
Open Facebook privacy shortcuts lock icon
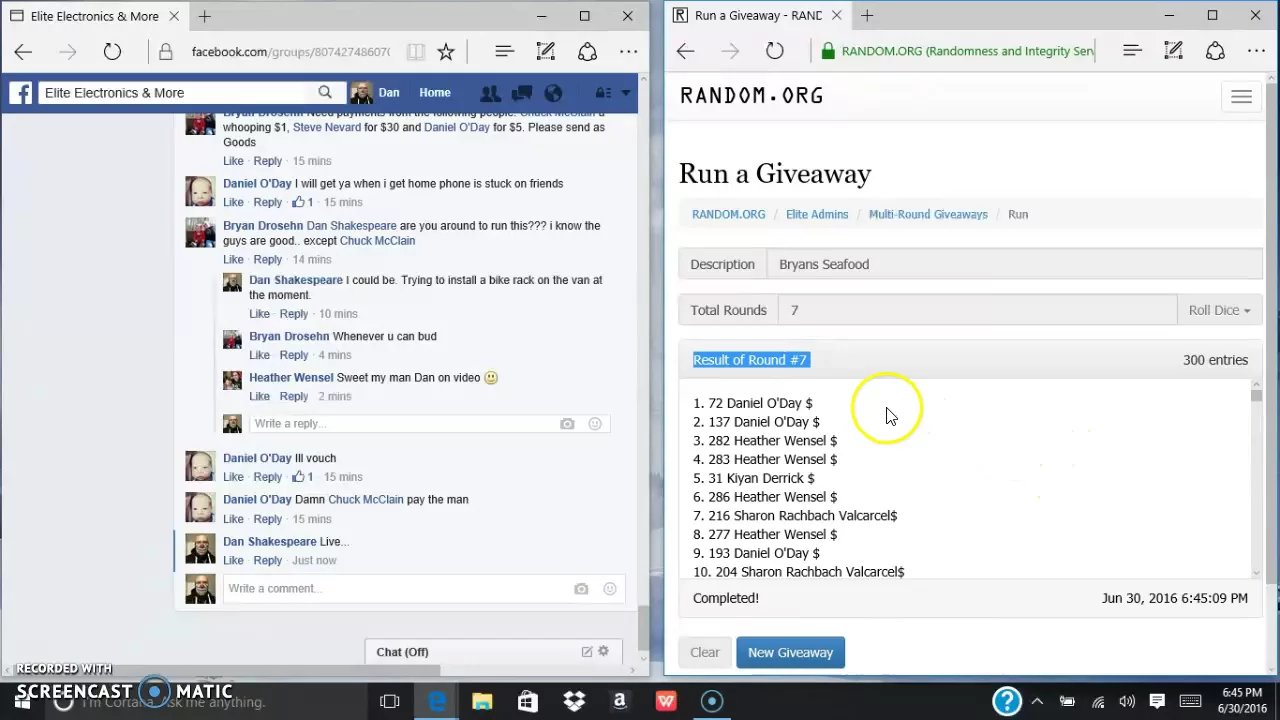tap(603, 93)
